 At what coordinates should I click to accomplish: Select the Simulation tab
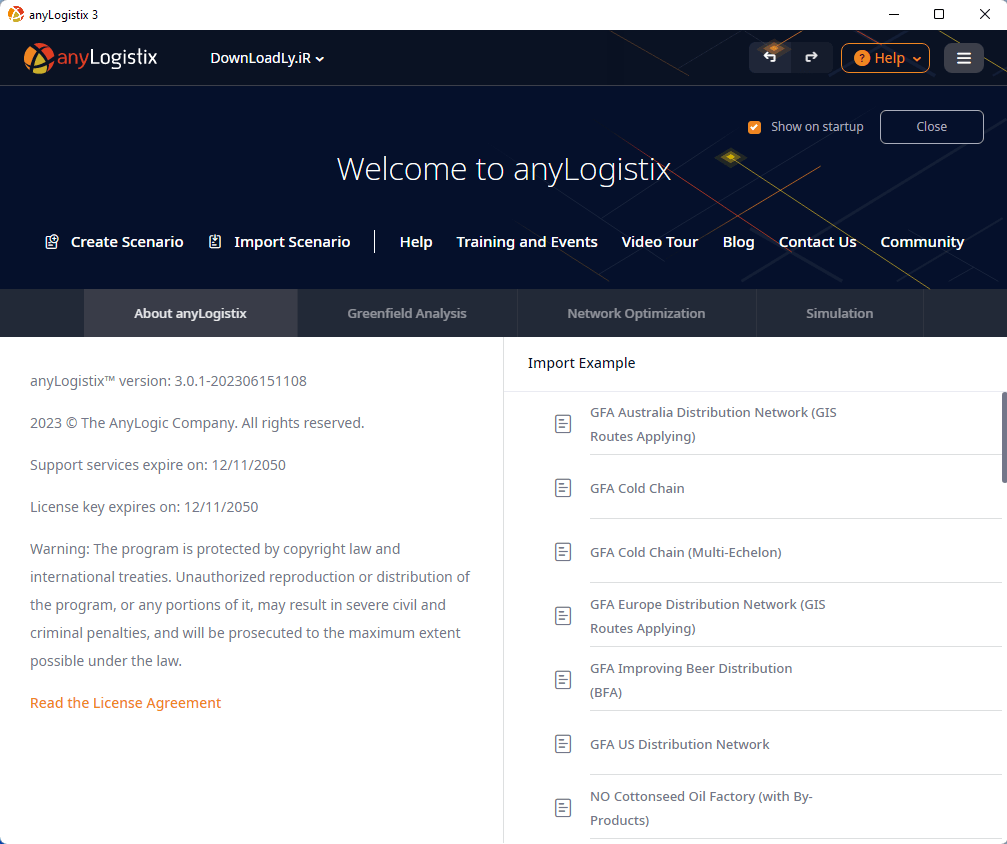[839, 313]
